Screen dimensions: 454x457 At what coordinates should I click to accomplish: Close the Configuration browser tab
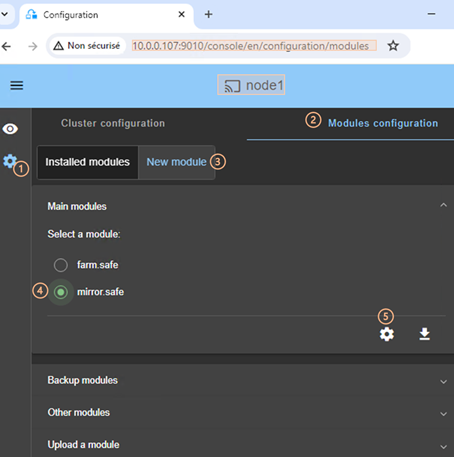(x=181, y=14)
